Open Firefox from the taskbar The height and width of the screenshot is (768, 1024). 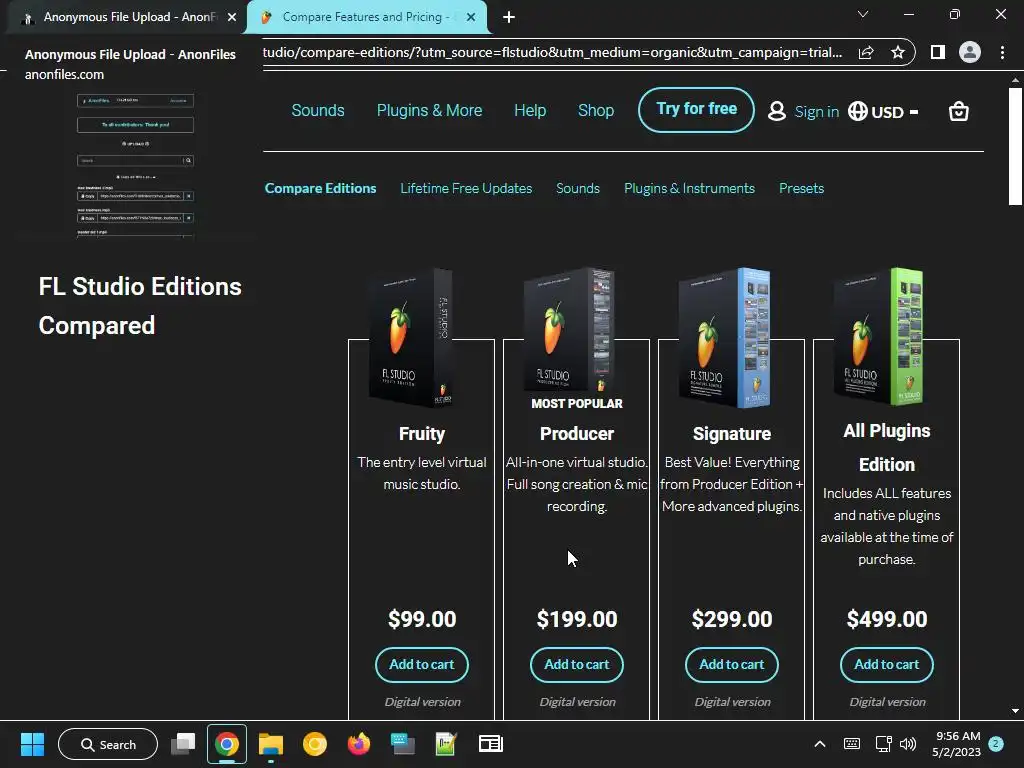tap(359, 744)
